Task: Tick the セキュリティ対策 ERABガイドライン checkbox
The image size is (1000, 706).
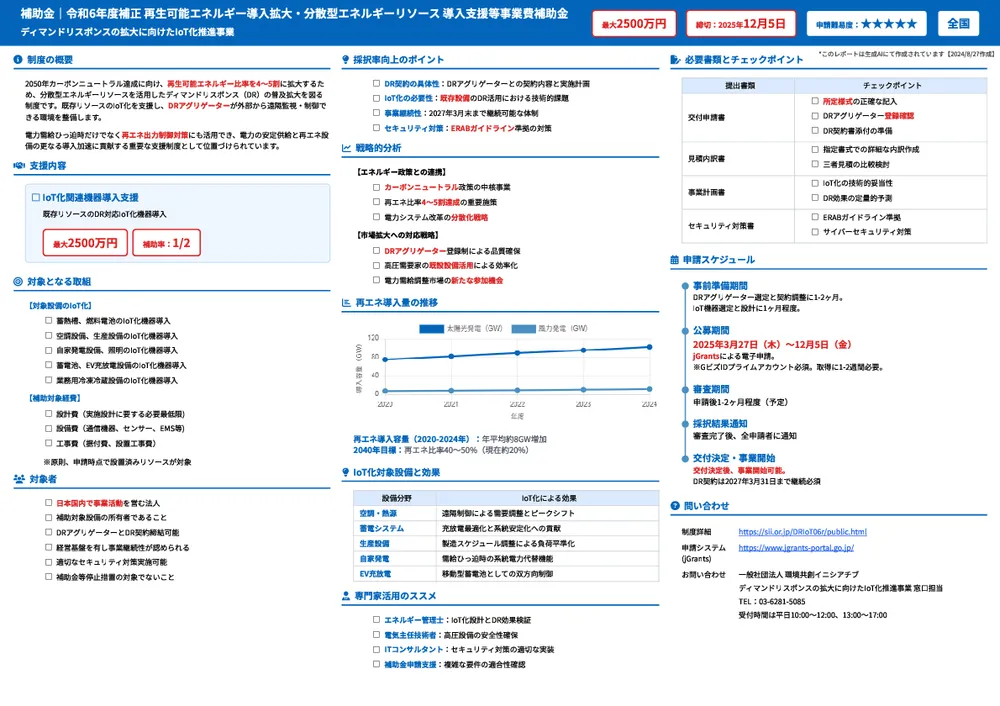Action: pos(376,128)
